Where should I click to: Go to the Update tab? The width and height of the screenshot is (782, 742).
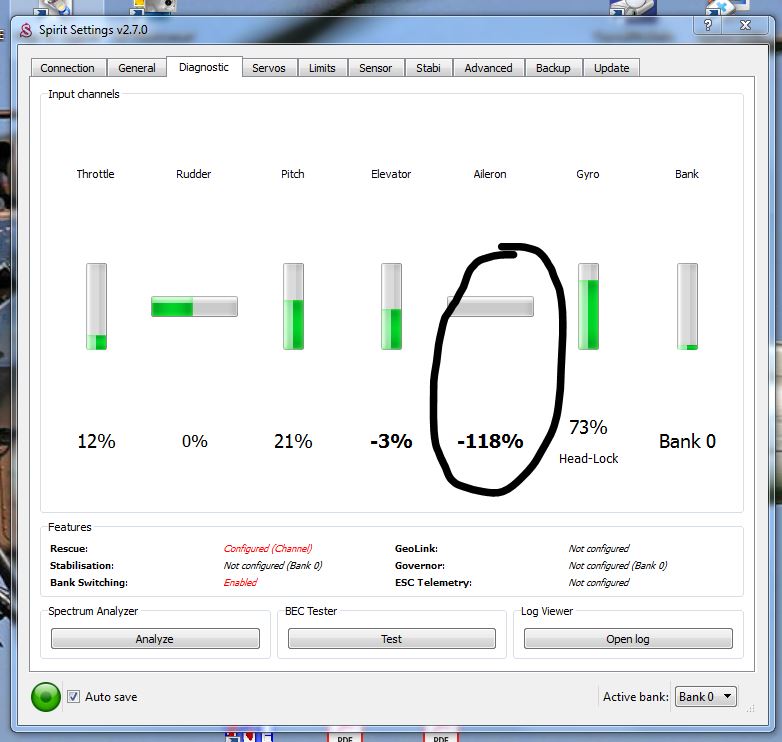point(611,68)
